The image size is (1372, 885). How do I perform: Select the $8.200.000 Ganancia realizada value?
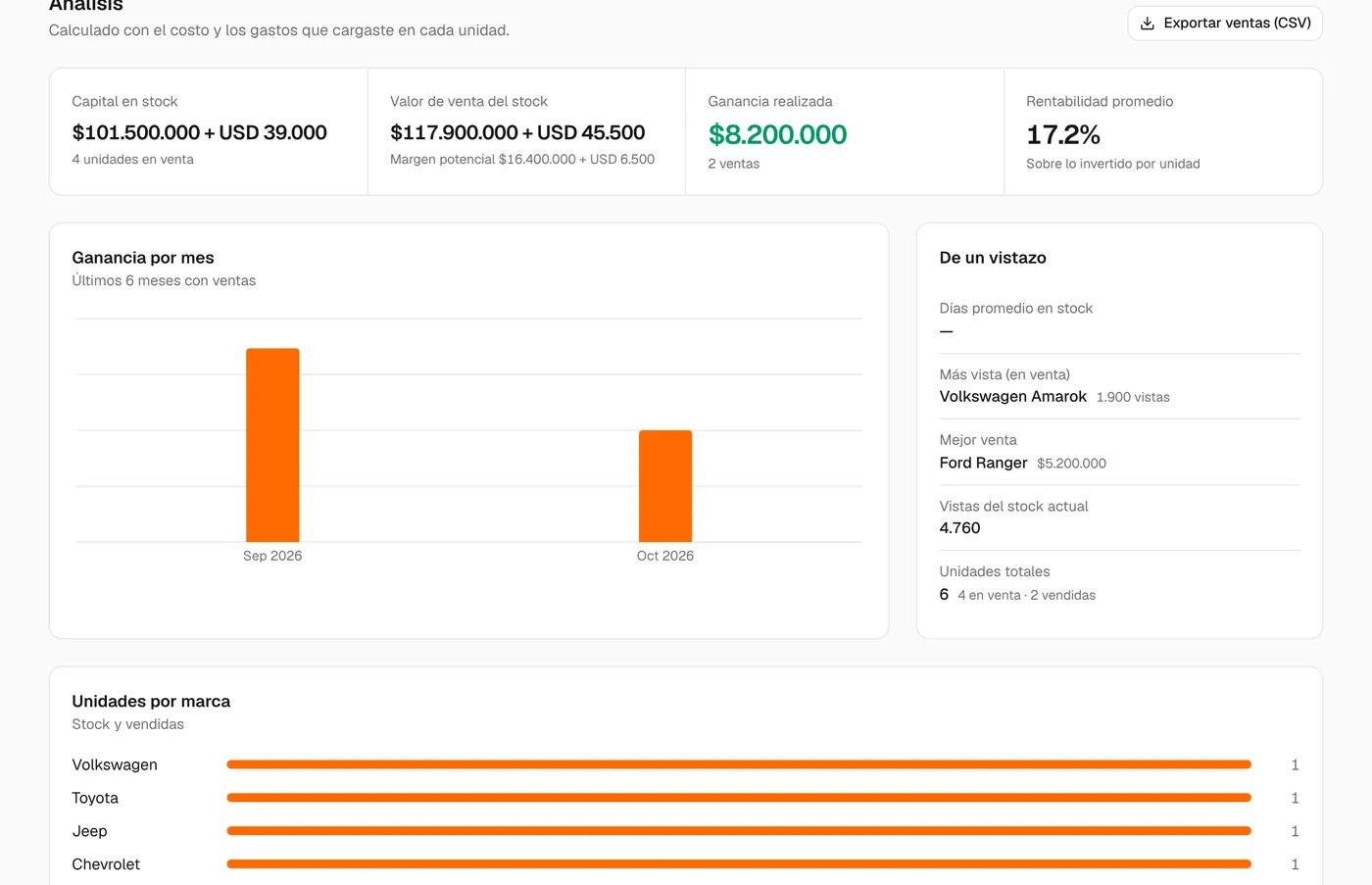click(x=777, y=134)
